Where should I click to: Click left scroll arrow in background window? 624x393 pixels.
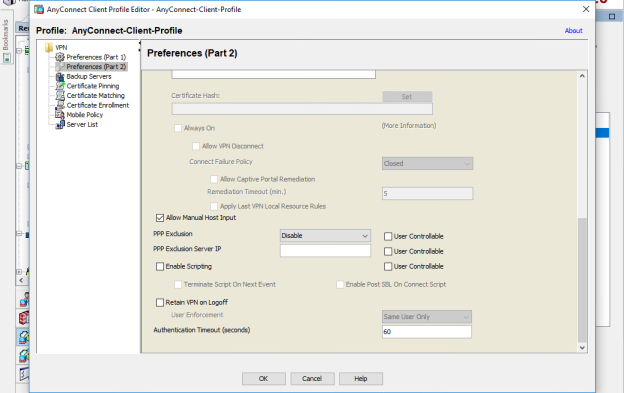(21, 280)
